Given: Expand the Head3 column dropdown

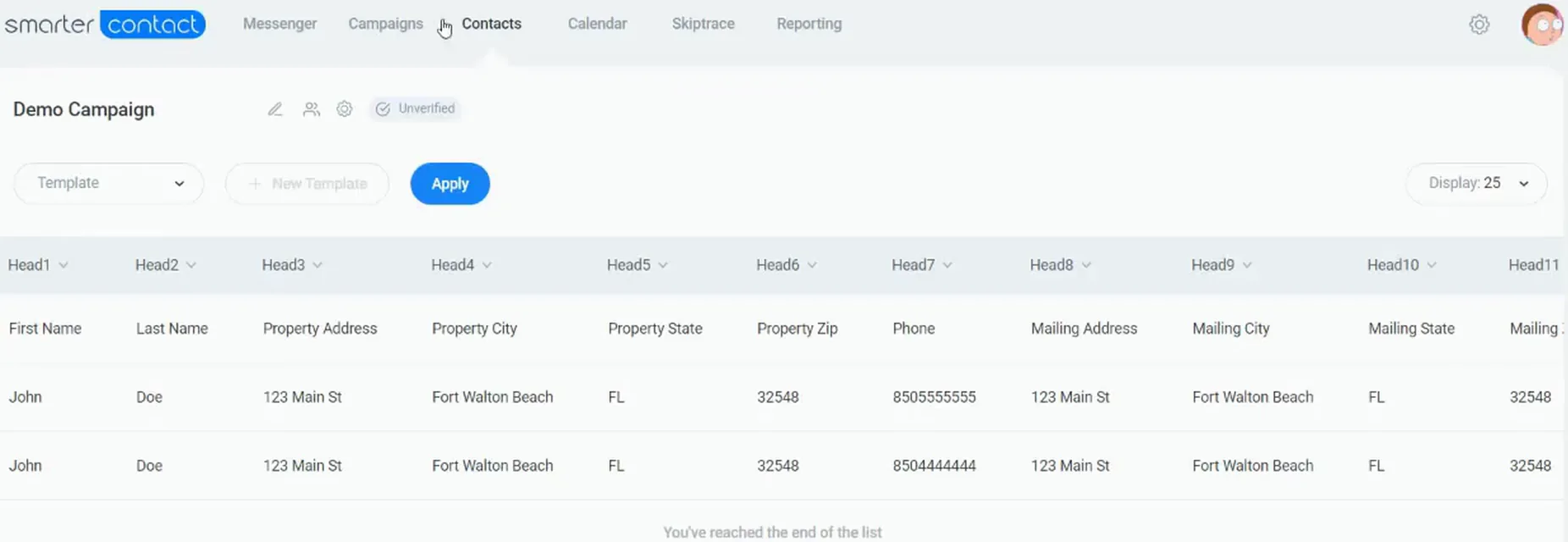Looking at the screenshot, I should (317, 265).
